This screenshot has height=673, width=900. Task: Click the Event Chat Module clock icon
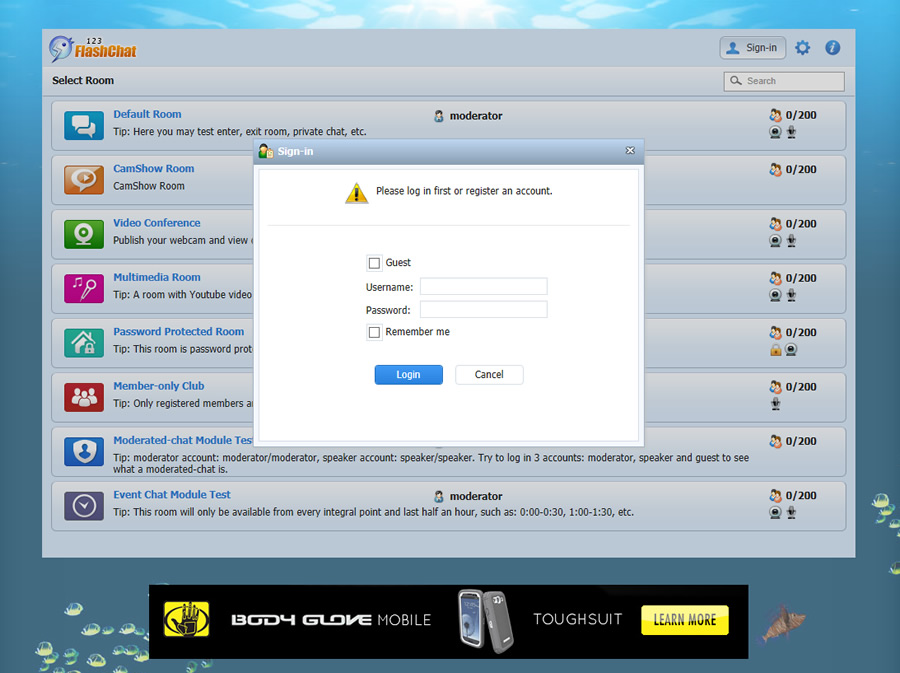[x=84, y=505]
